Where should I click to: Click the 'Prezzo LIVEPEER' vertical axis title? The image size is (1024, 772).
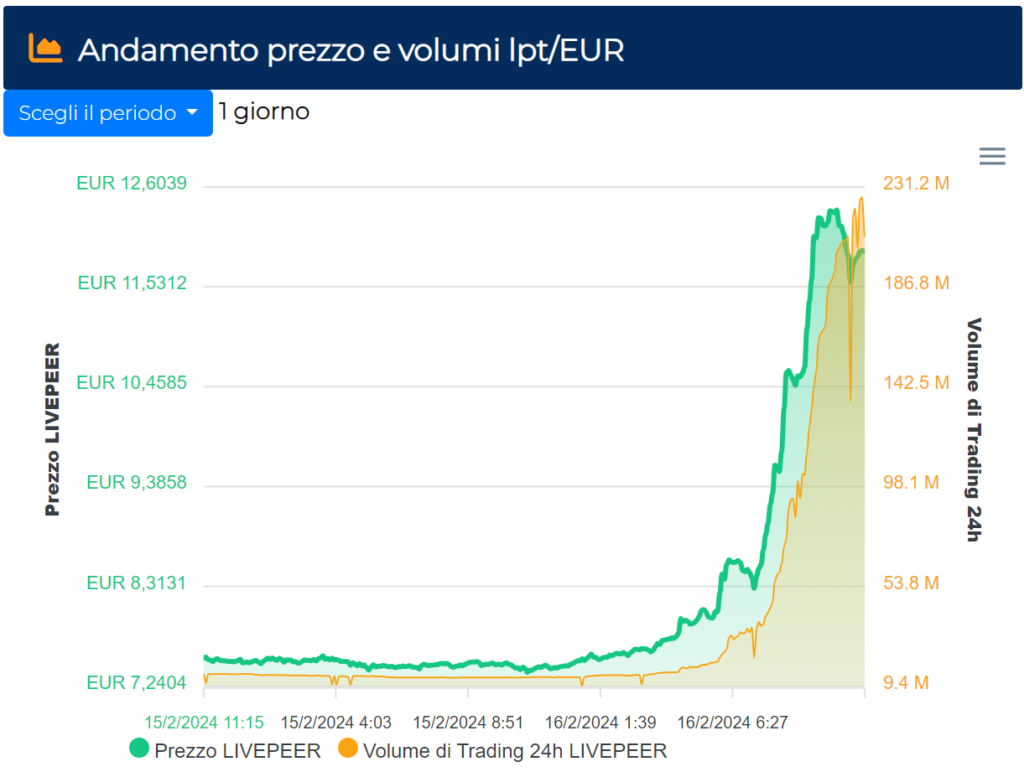(x=52, y=430)
